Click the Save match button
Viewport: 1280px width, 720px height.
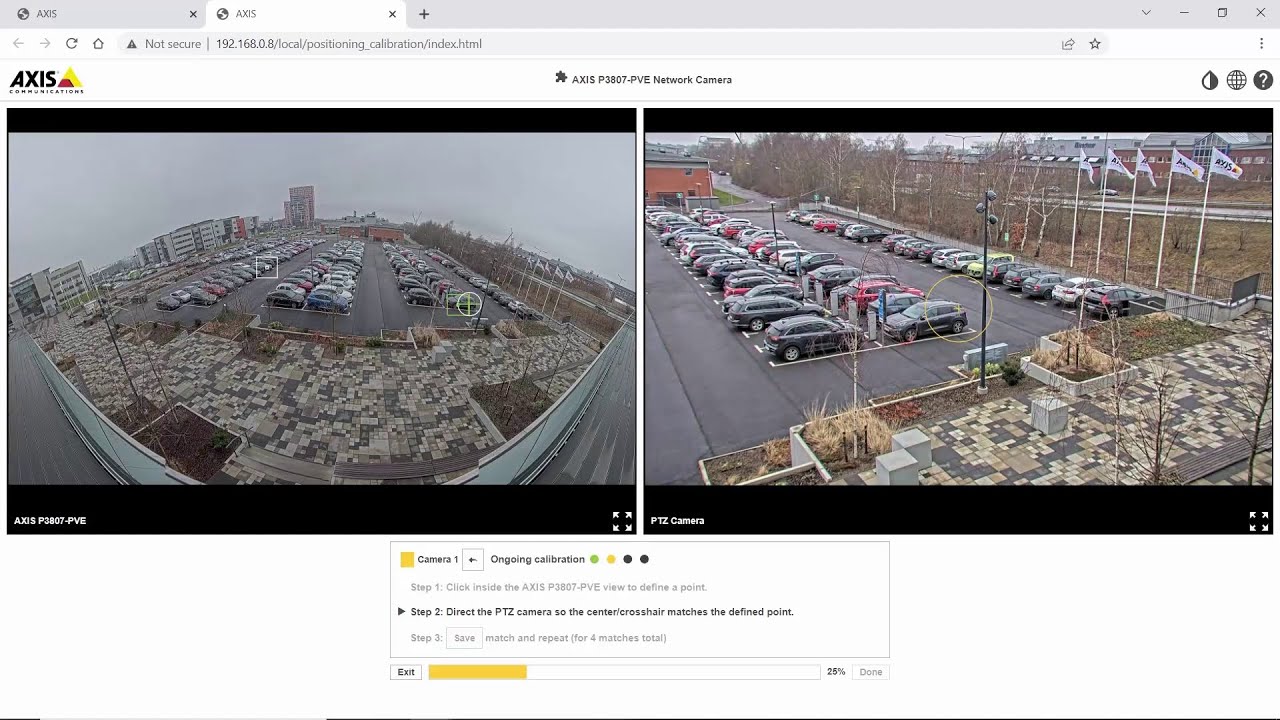[464, 638]
